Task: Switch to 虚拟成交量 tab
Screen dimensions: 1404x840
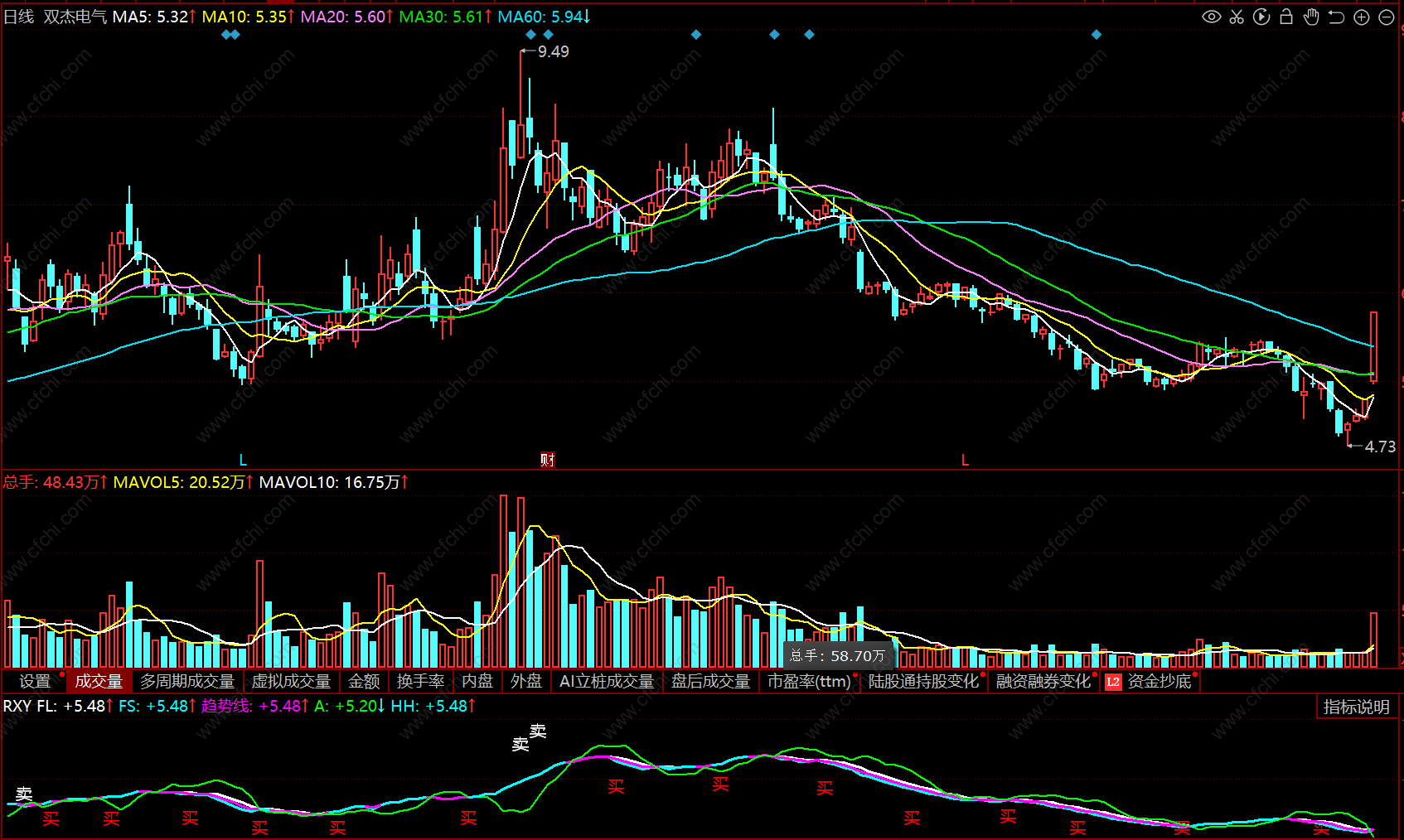Action: (291, 681)
